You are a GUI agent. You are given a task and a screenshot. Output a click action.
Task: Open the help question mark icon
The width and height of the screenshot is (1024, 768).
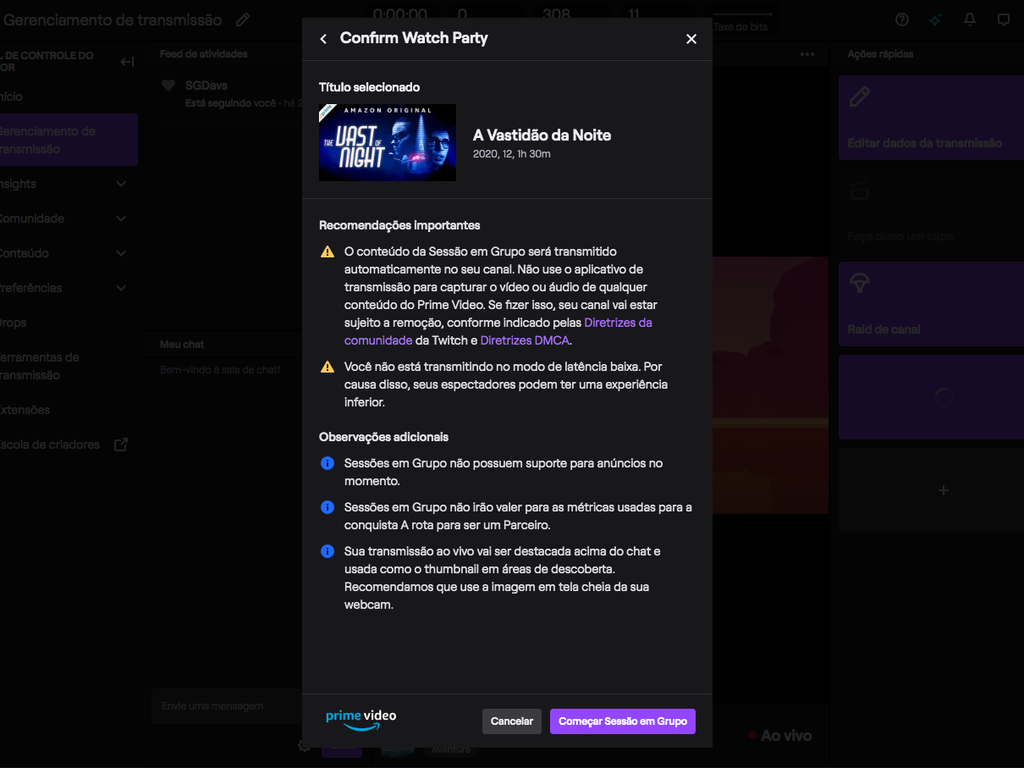tap(902, 20)
